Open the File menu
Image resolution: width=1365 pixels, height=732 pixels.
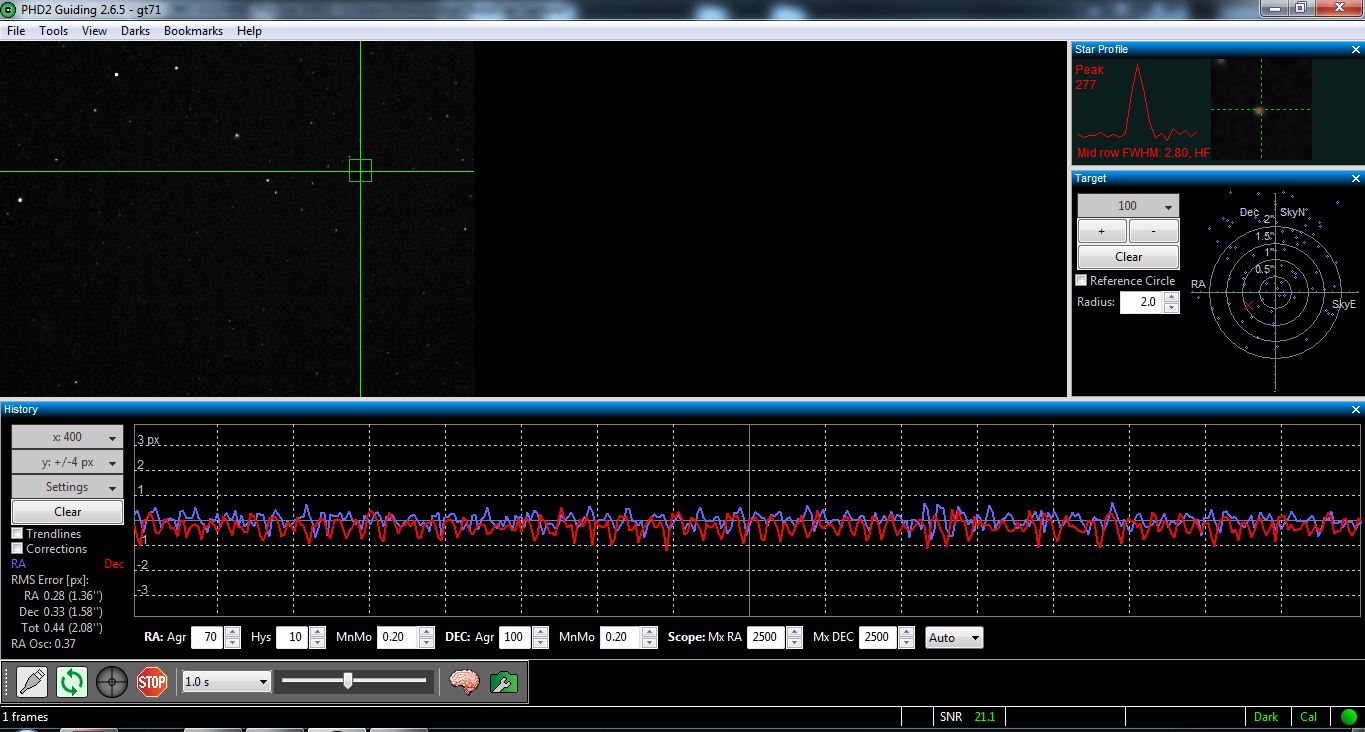tap(16, 31)
